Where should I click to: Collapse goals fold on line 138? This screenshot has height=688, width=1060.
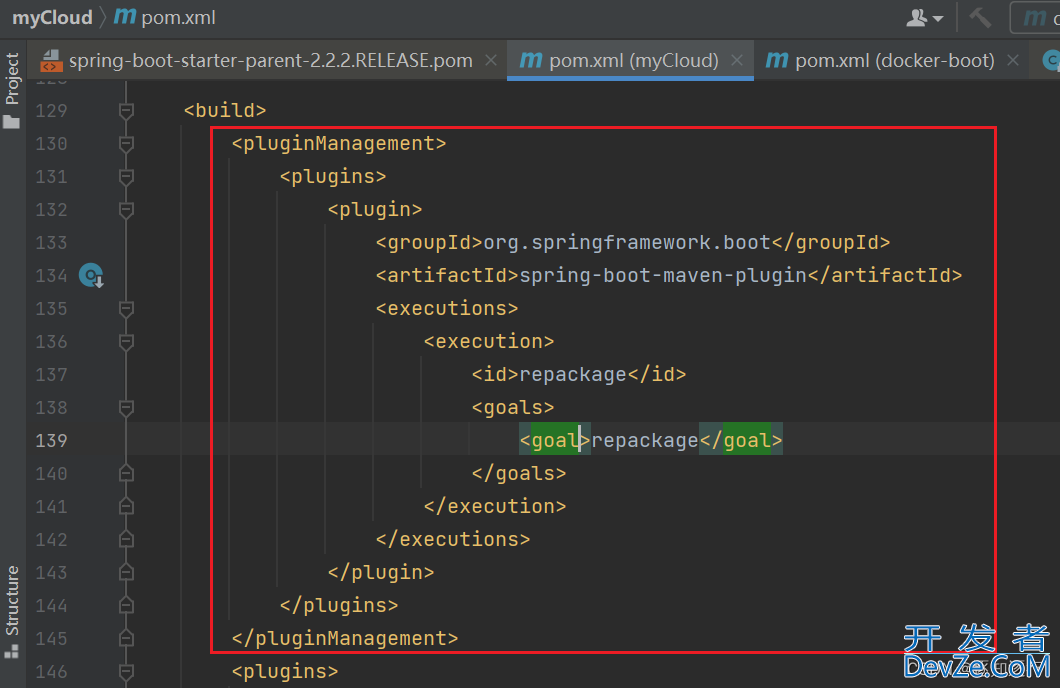click(x=126, y=408)
